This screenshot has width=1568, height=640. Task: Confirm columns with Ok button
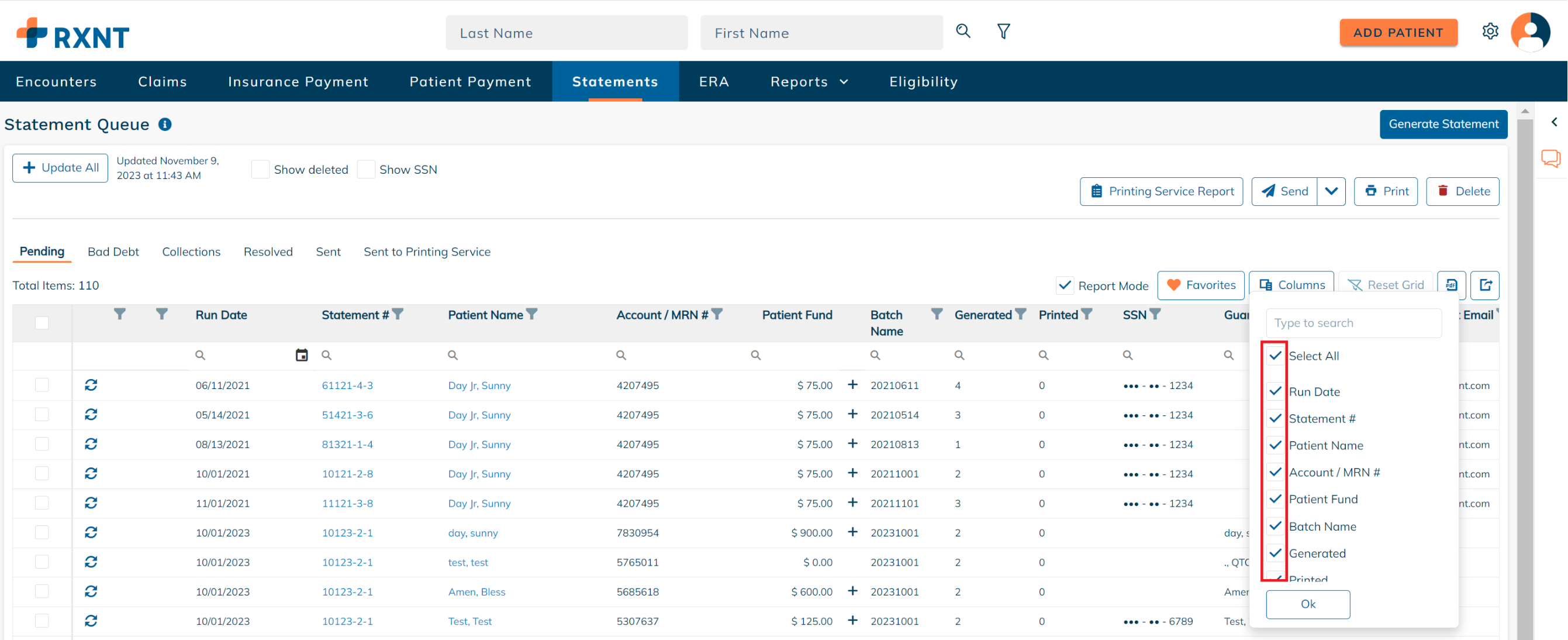coord(1307,604)
